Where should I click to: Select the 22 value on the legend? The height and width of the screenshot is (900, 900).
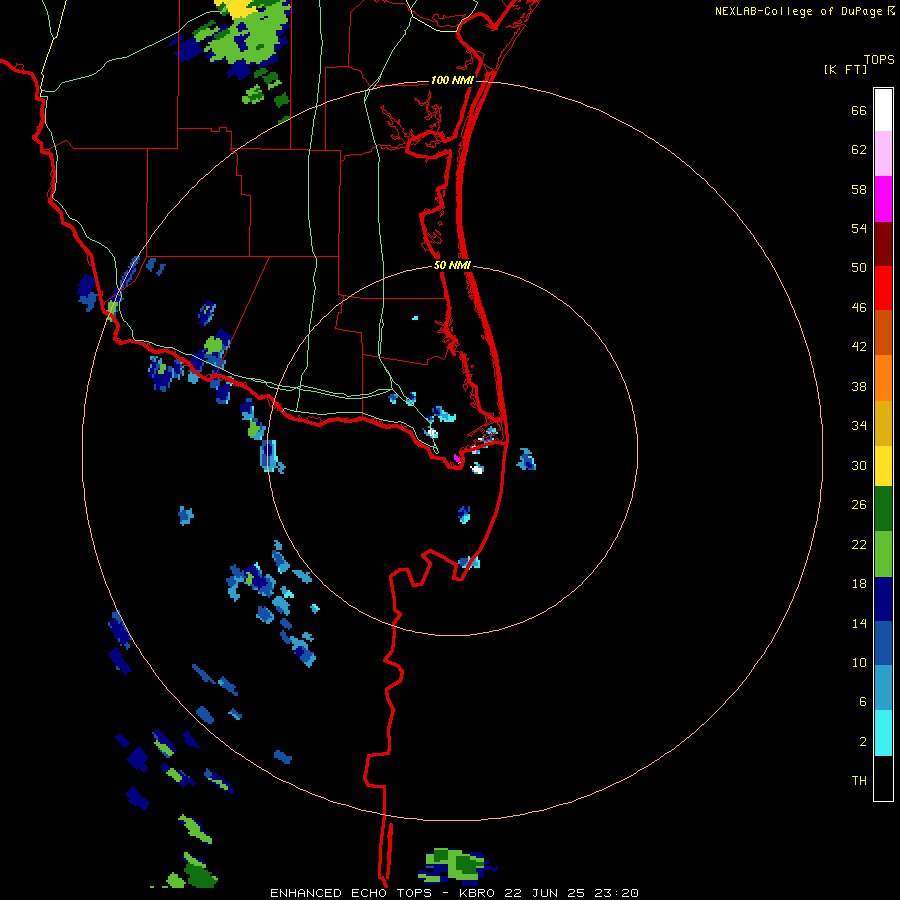click(x=859, y=544)
